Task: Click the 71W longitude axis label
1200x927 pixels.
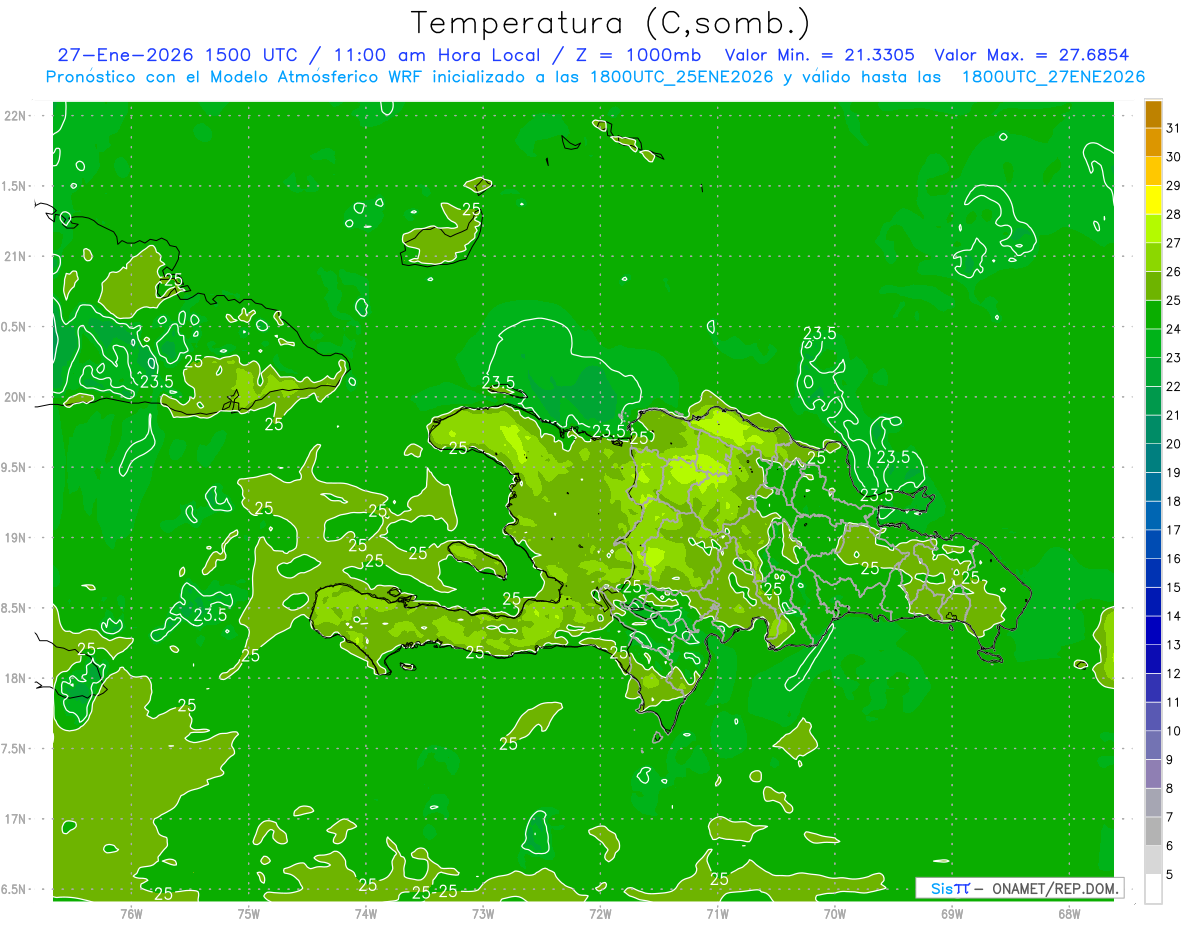Action: [x=717, y=913]
